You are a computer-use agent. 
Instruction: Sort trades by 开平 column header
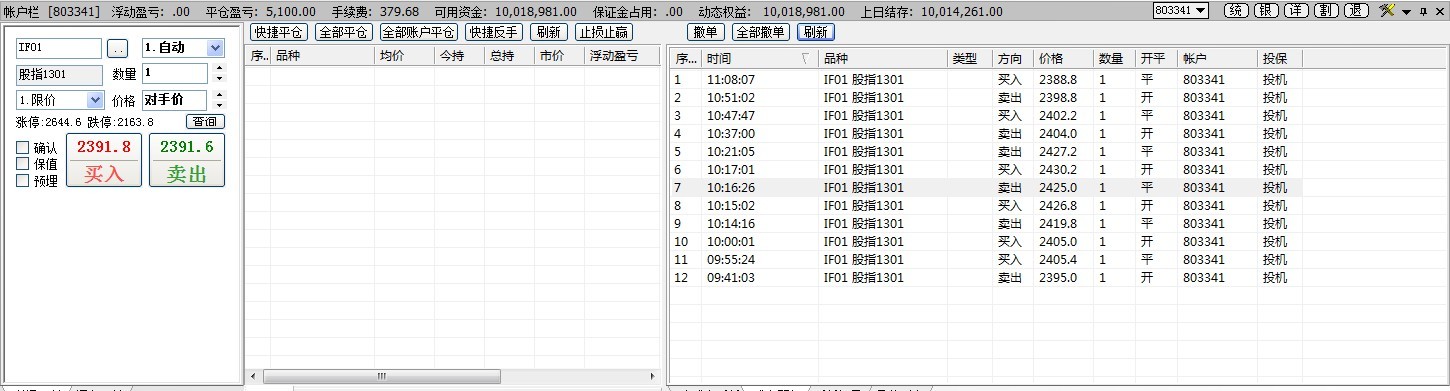1156,59
